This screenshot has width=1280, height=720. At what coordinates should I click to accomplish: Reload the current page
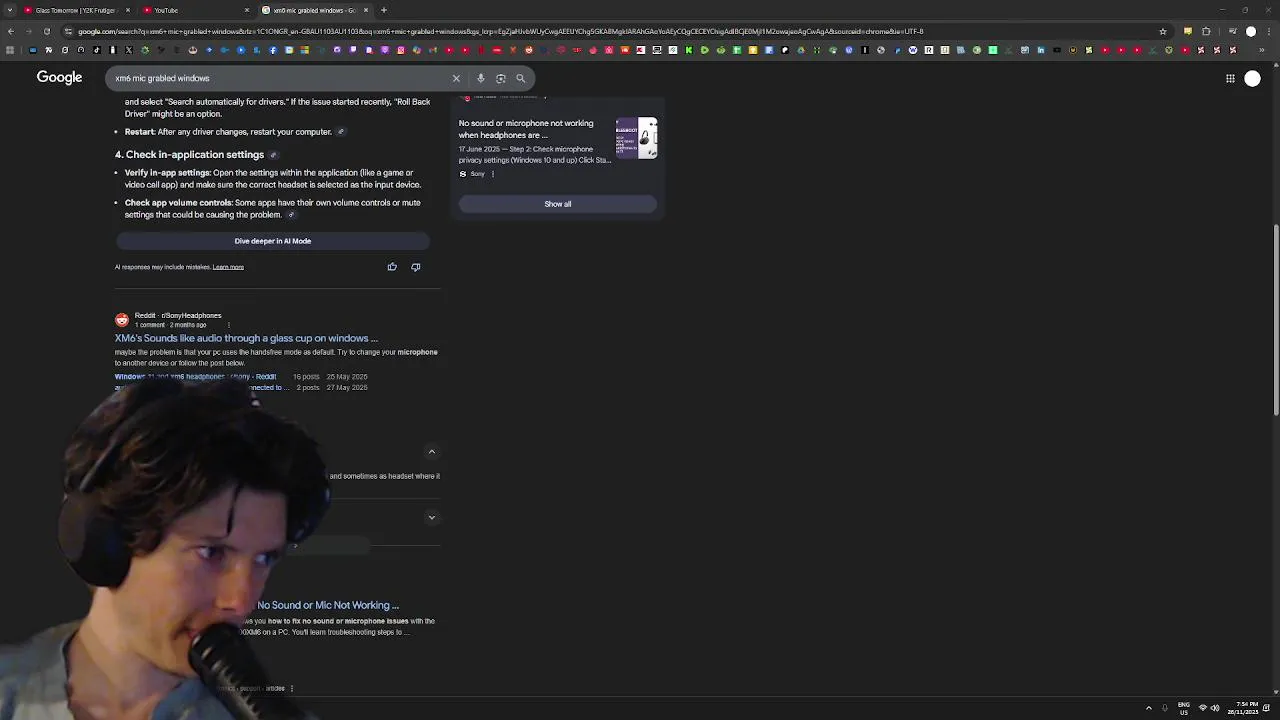pos(46,31)
